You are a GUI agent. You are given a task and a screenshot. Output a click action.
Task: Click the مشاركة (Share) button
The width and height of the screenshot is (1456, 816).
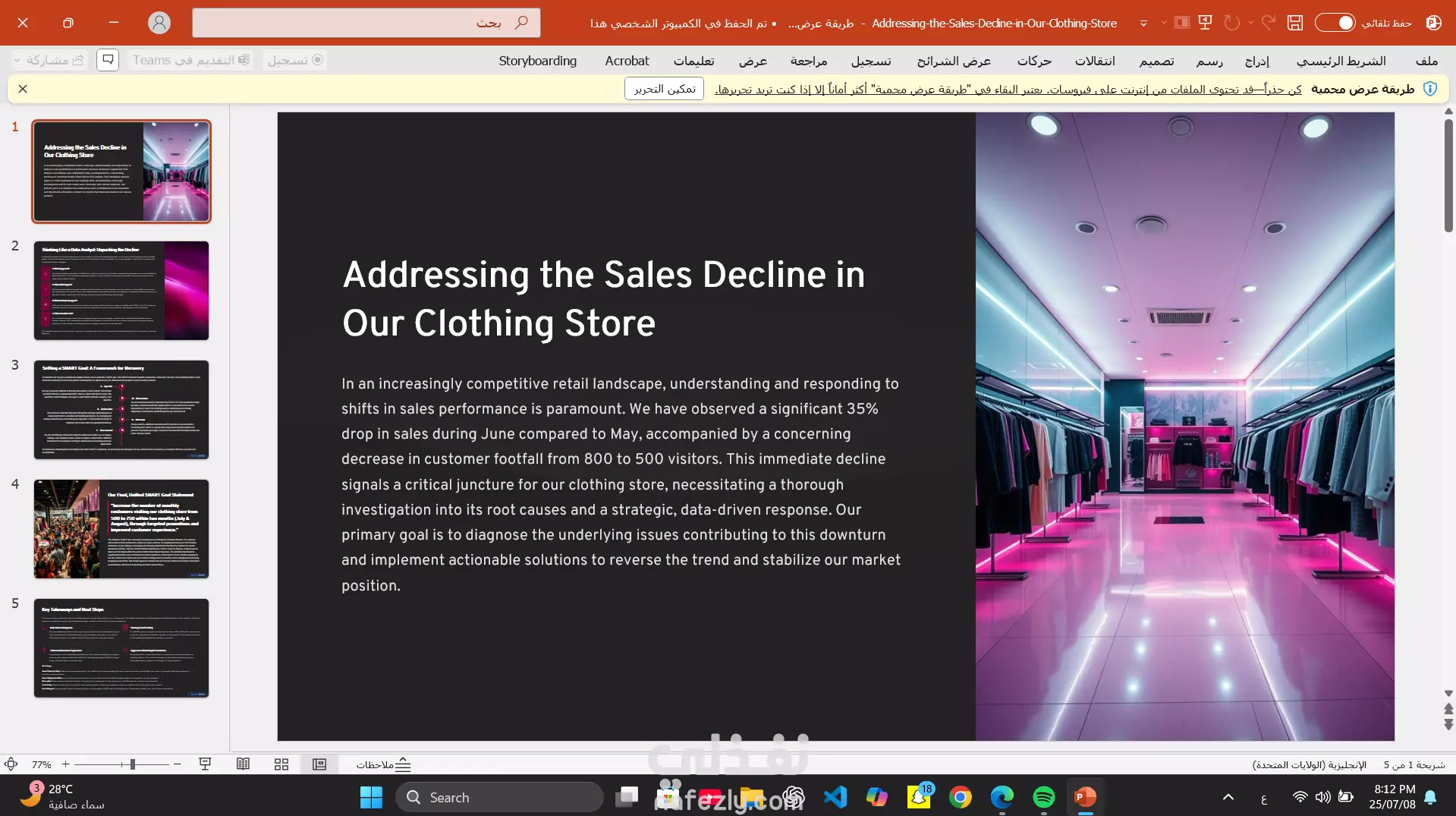pos(55,60)
